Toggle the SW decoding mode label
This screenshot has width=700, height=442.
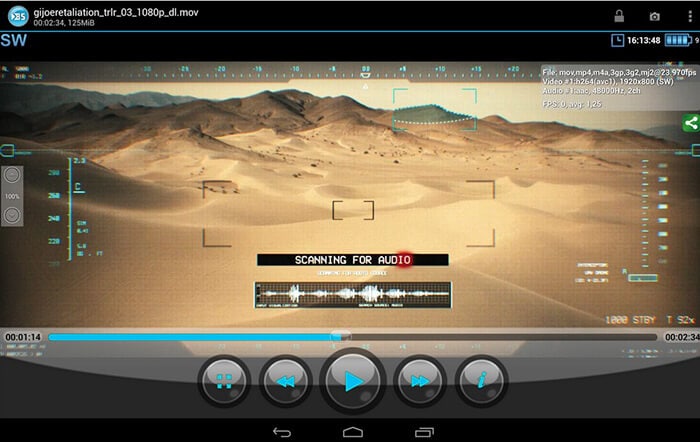(x=13, y=40)
